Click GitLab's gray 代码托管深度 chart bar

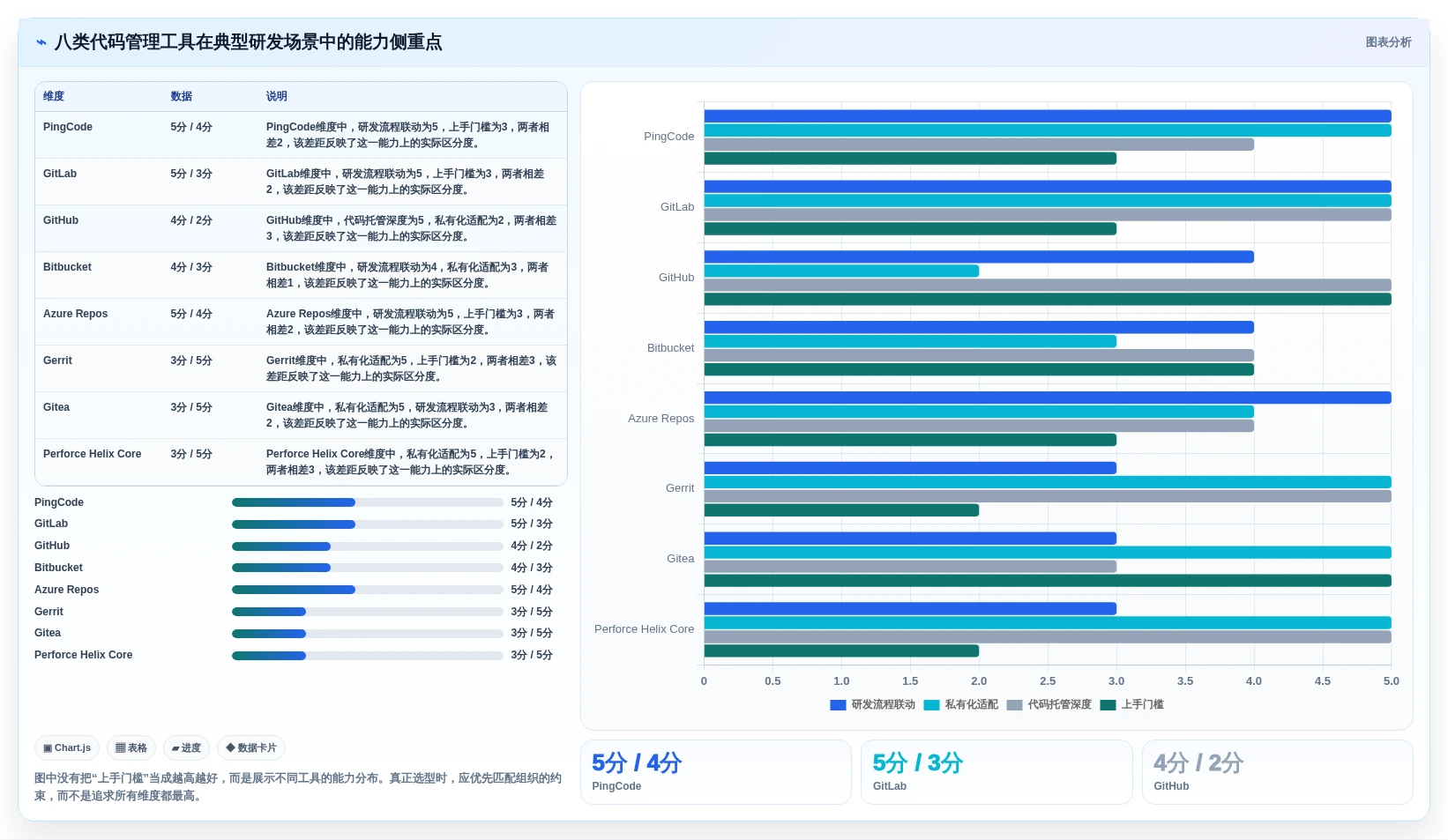pyautogui.click(x=1048, y=215)
